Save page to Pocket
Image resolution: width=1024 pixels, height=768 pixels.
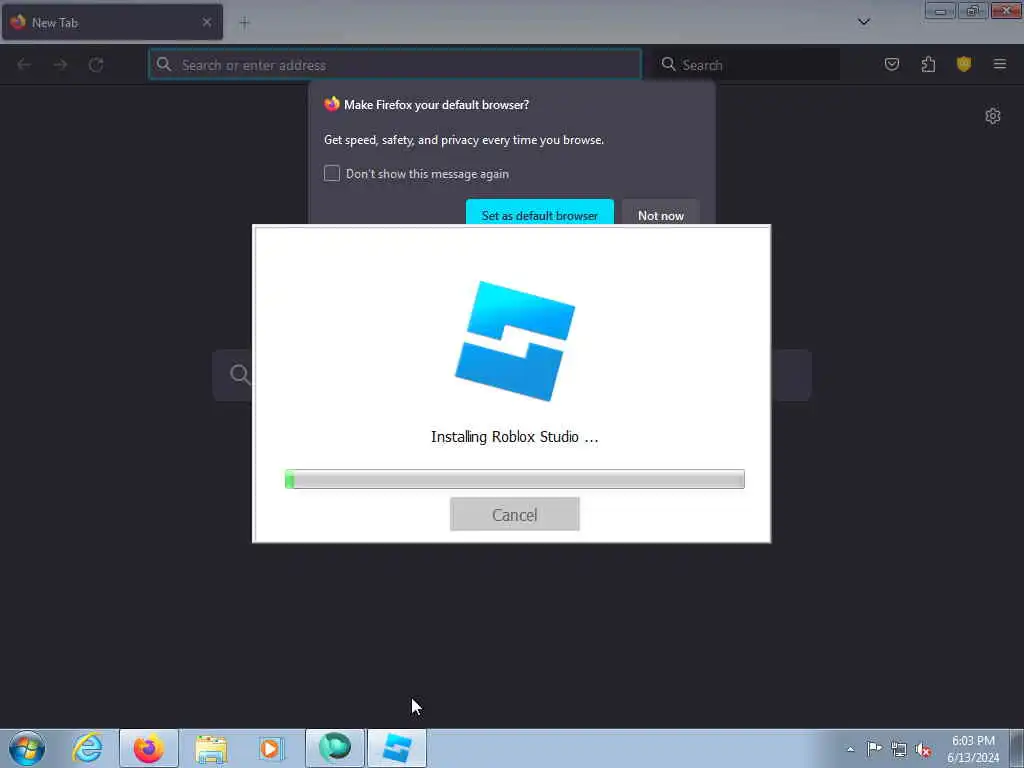[x=891, y=64]
